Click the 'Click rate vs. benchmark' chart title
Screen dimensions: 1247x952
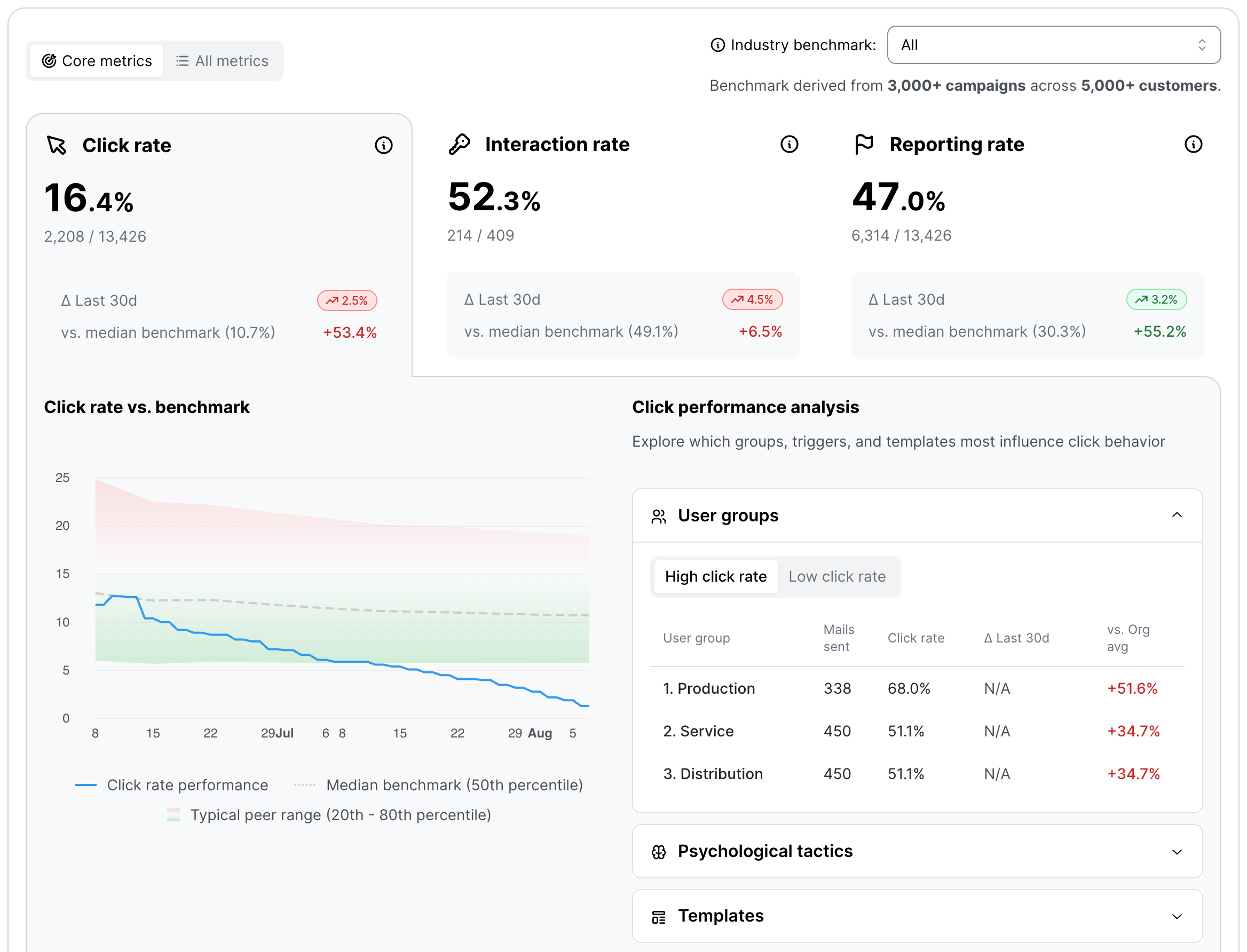point(147,407)
